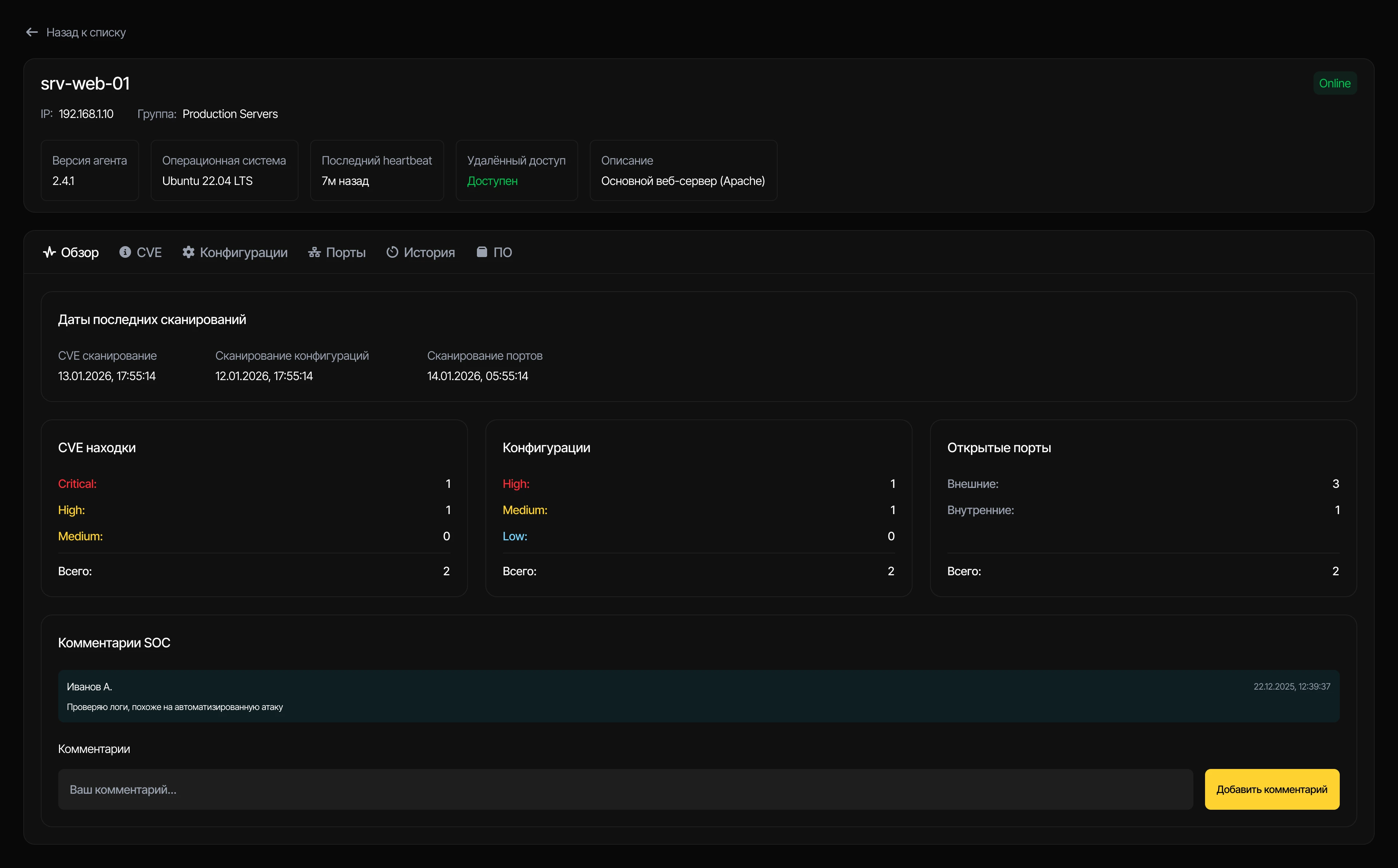Go back via Назад к списку link
The height and width of the screenshot is (868, 1398).
coord(76,32)
